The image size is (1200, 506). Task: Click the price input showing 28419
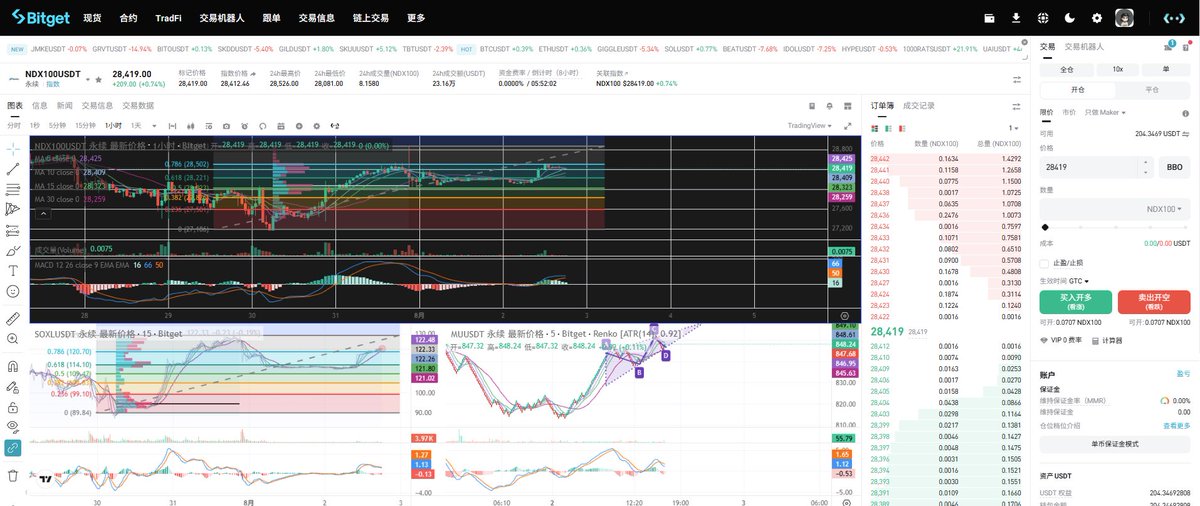click(x=1097, y=168)
